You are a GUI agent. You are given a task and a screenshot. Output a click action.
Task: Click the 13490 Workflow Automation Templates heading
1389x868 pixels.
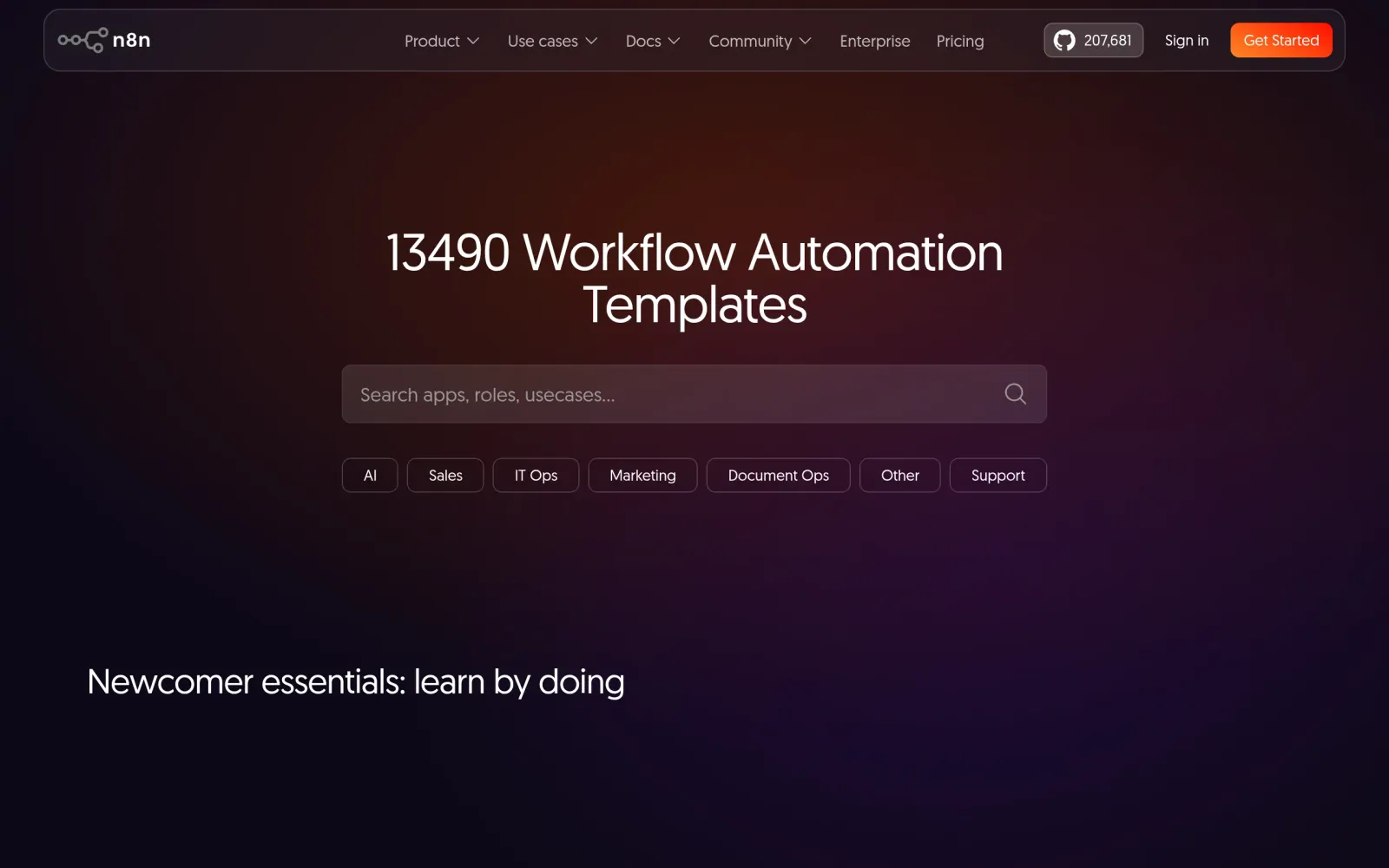pos(694,279)
